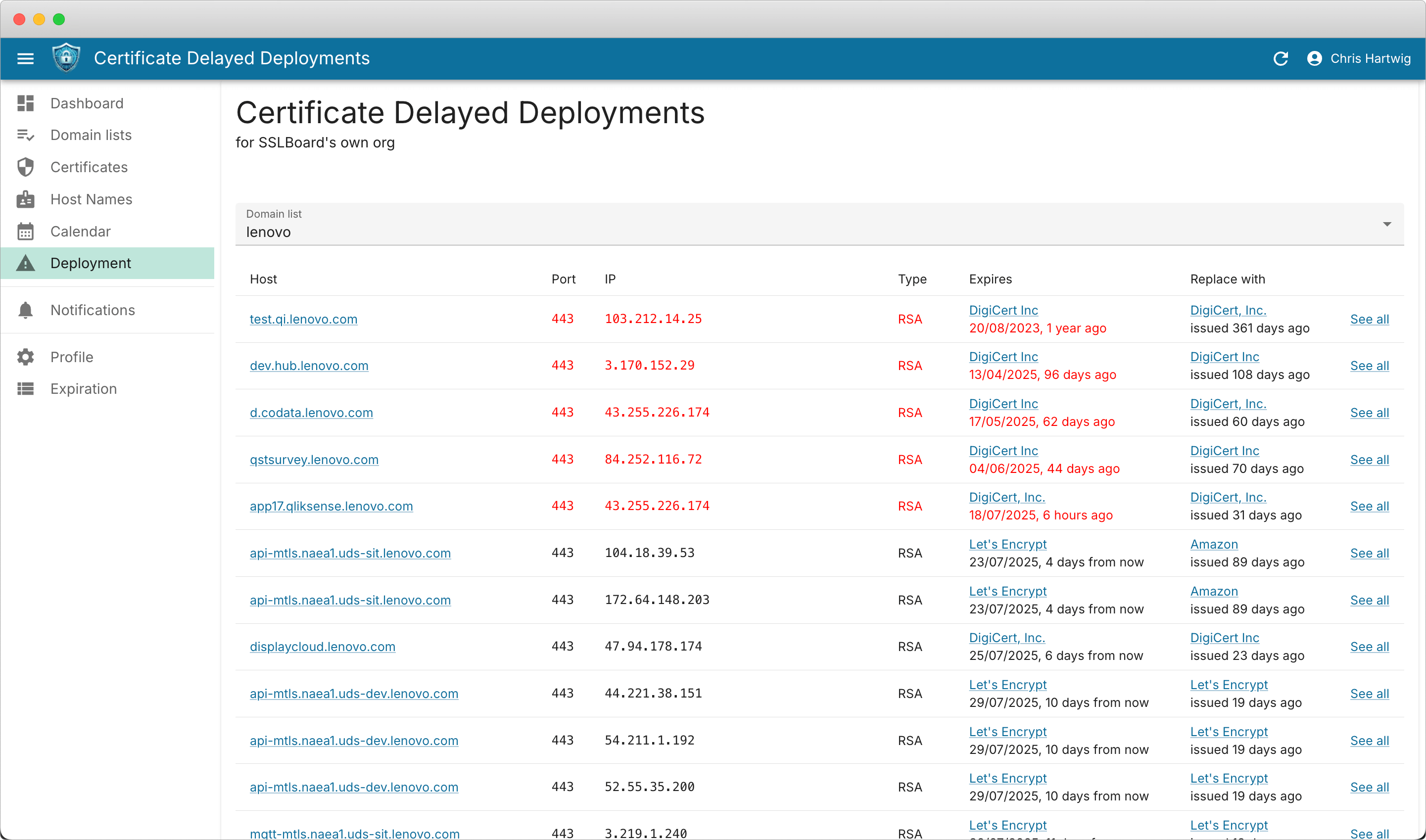Viewport: 1426px width, 840px height.
Task: Click the Certificates shield icon
Action: pyautogui.click(x=25, y=167)
